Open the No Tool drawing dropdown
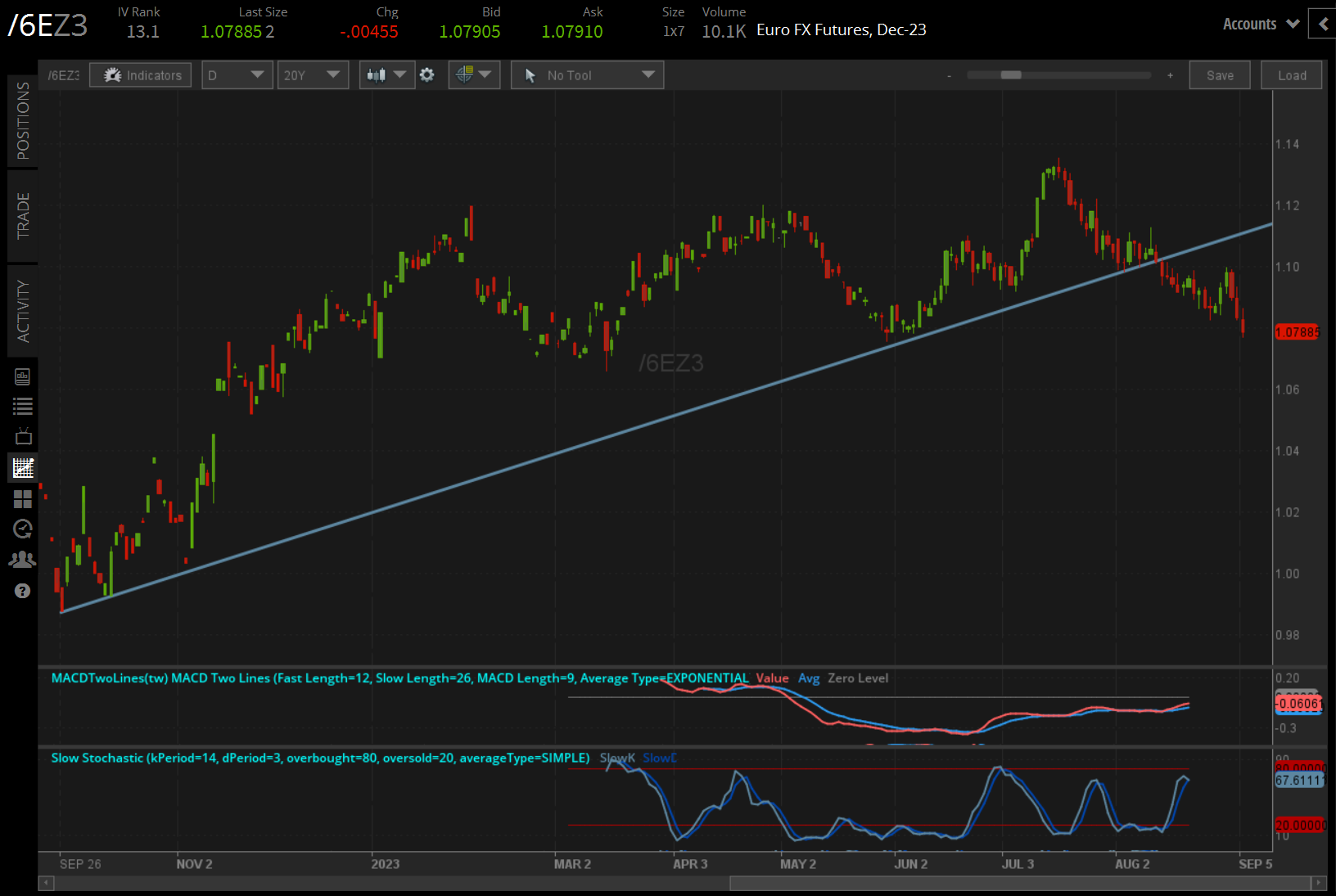 (x=587, y=75)
